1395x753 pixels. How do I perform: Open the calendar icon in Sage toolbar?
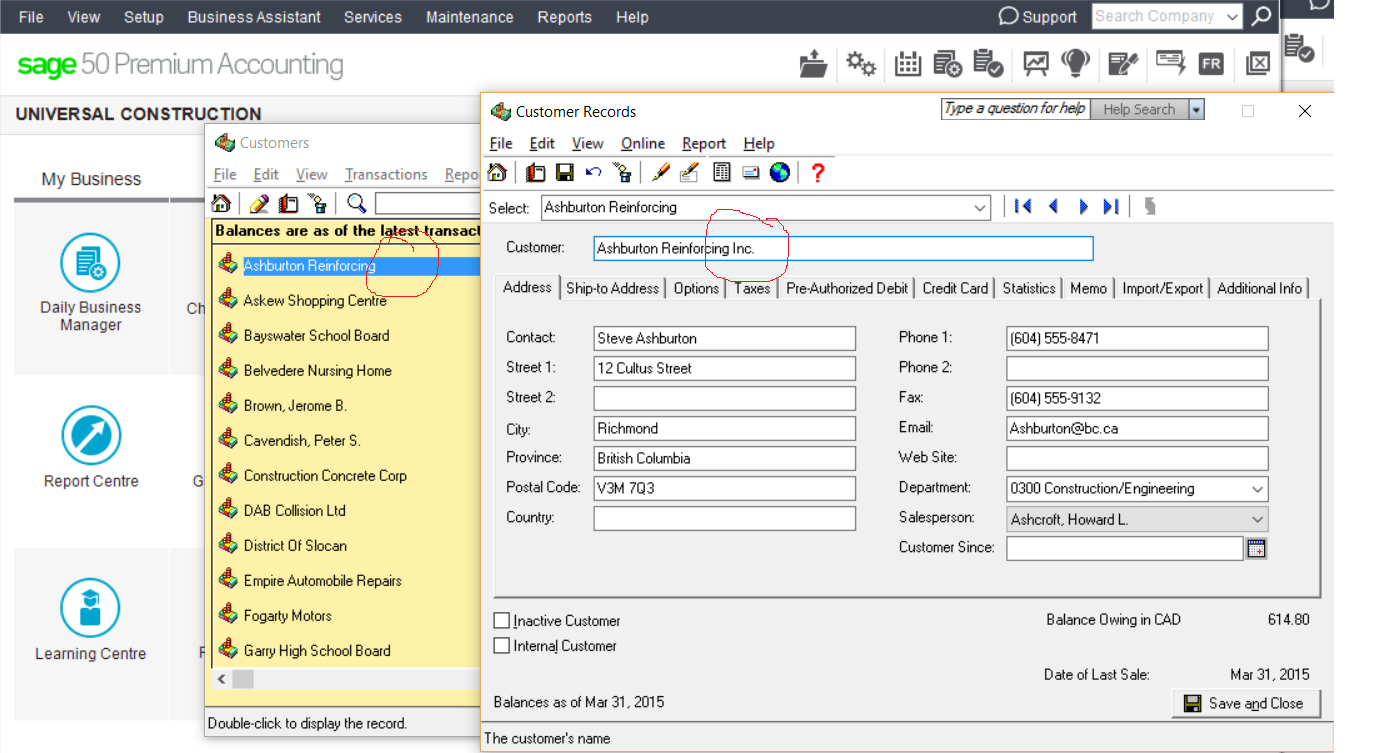click(x=907, y=64)
